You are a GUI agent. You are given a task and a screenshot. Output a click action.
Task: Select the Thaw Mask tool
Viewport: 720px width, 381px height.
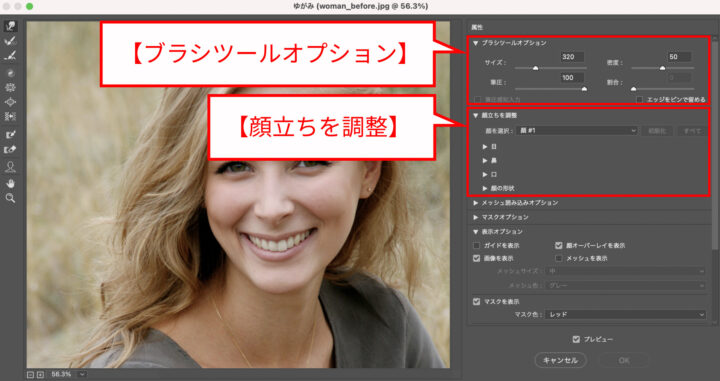[x=10, y=149]
